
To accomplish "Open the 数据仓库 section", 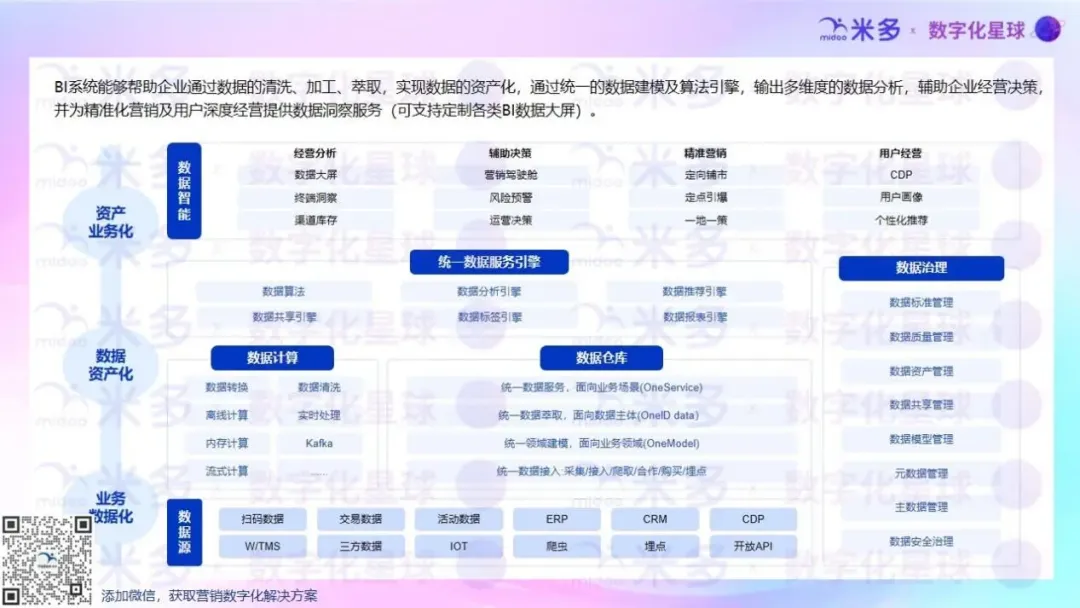I will tap(601, 357).
